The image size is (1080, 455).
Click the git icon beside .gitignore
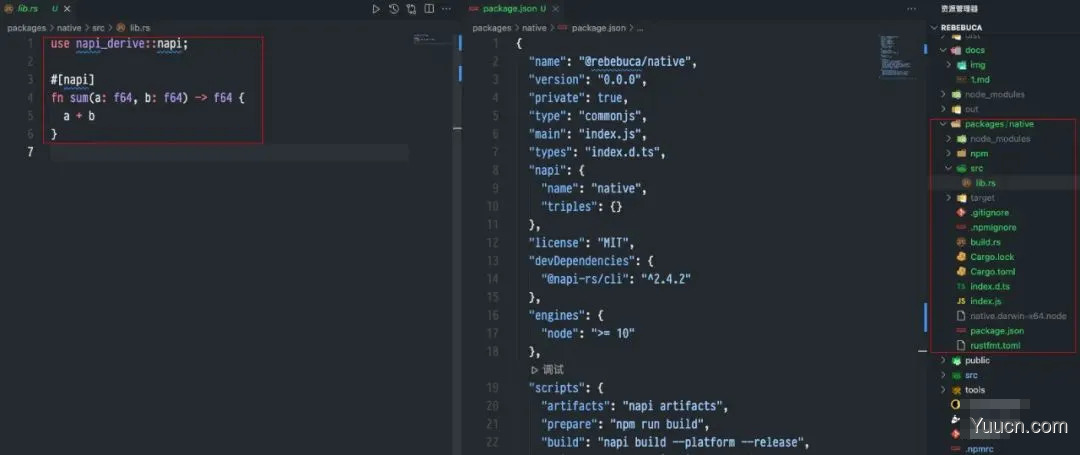point(961,213)
